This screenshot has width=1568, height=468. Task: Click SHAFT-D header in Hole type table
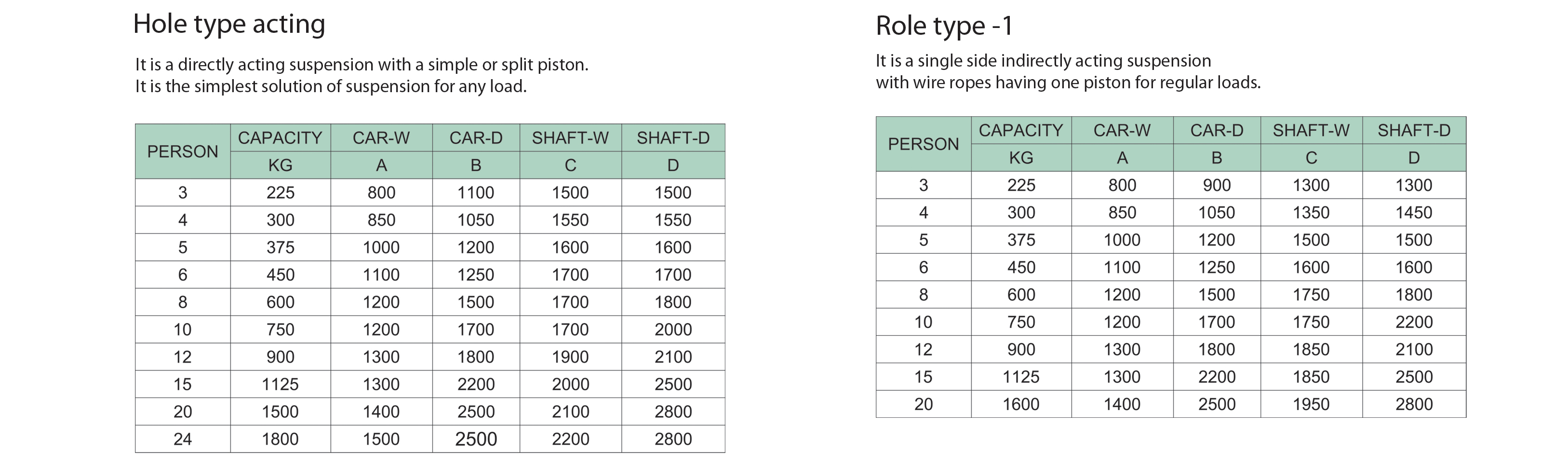(672, 138)
